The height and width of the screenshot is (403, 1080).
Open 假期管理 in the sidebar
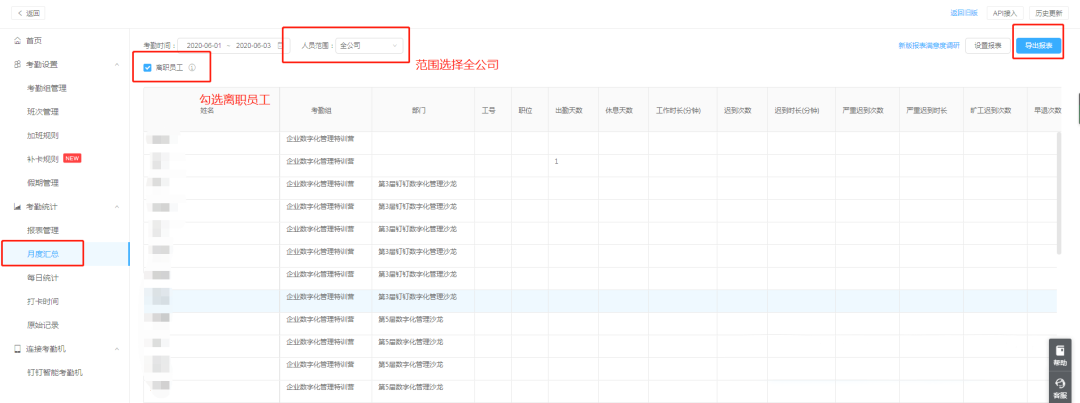(x=43, y=183)
